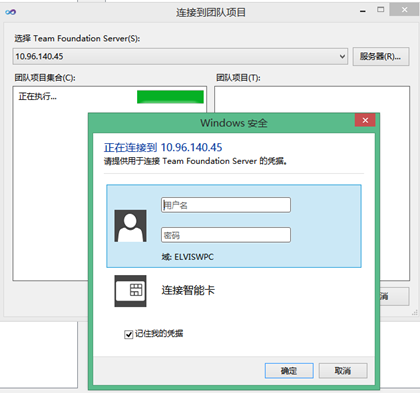This screenshot has width=420, height=393.
Task: Close the 连接到团队项目 window
Action: pyautogui.click(x=404, y=10)
